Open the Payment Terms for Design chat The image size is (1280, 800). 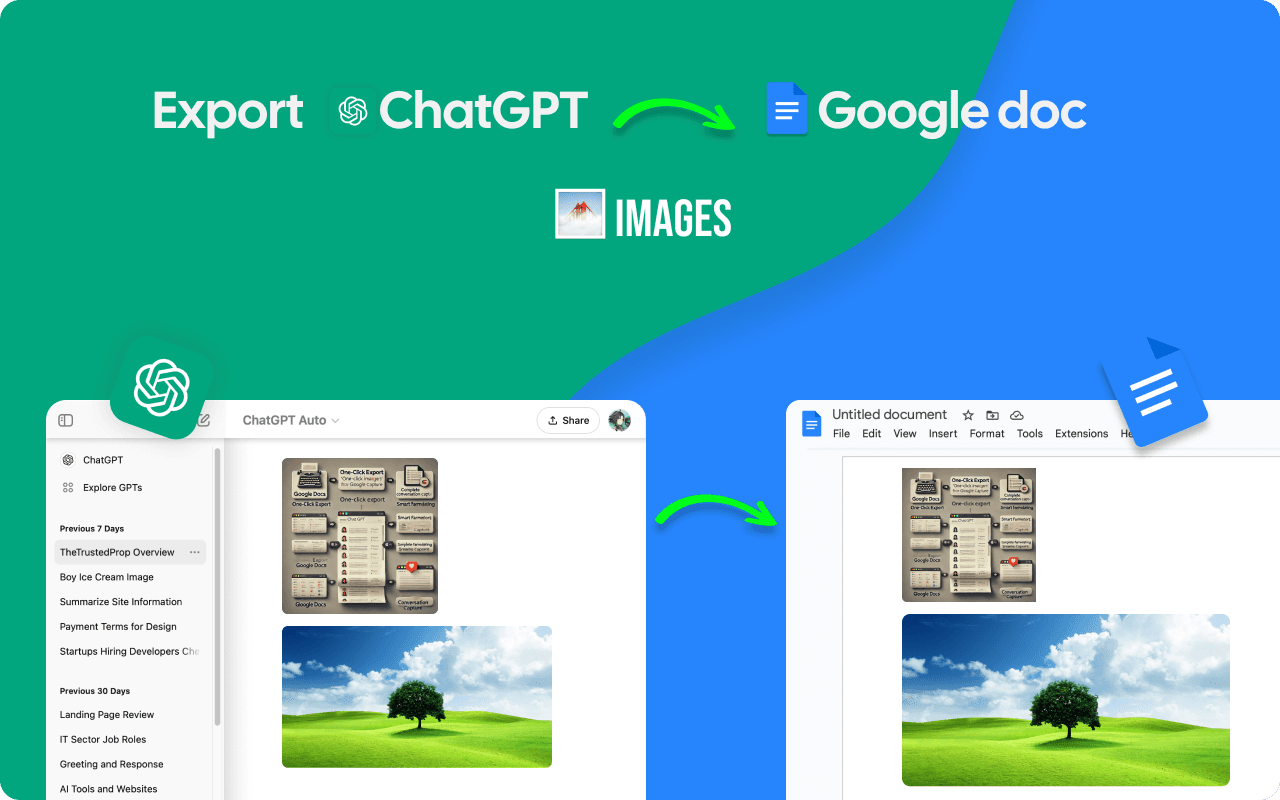(118, 627)
